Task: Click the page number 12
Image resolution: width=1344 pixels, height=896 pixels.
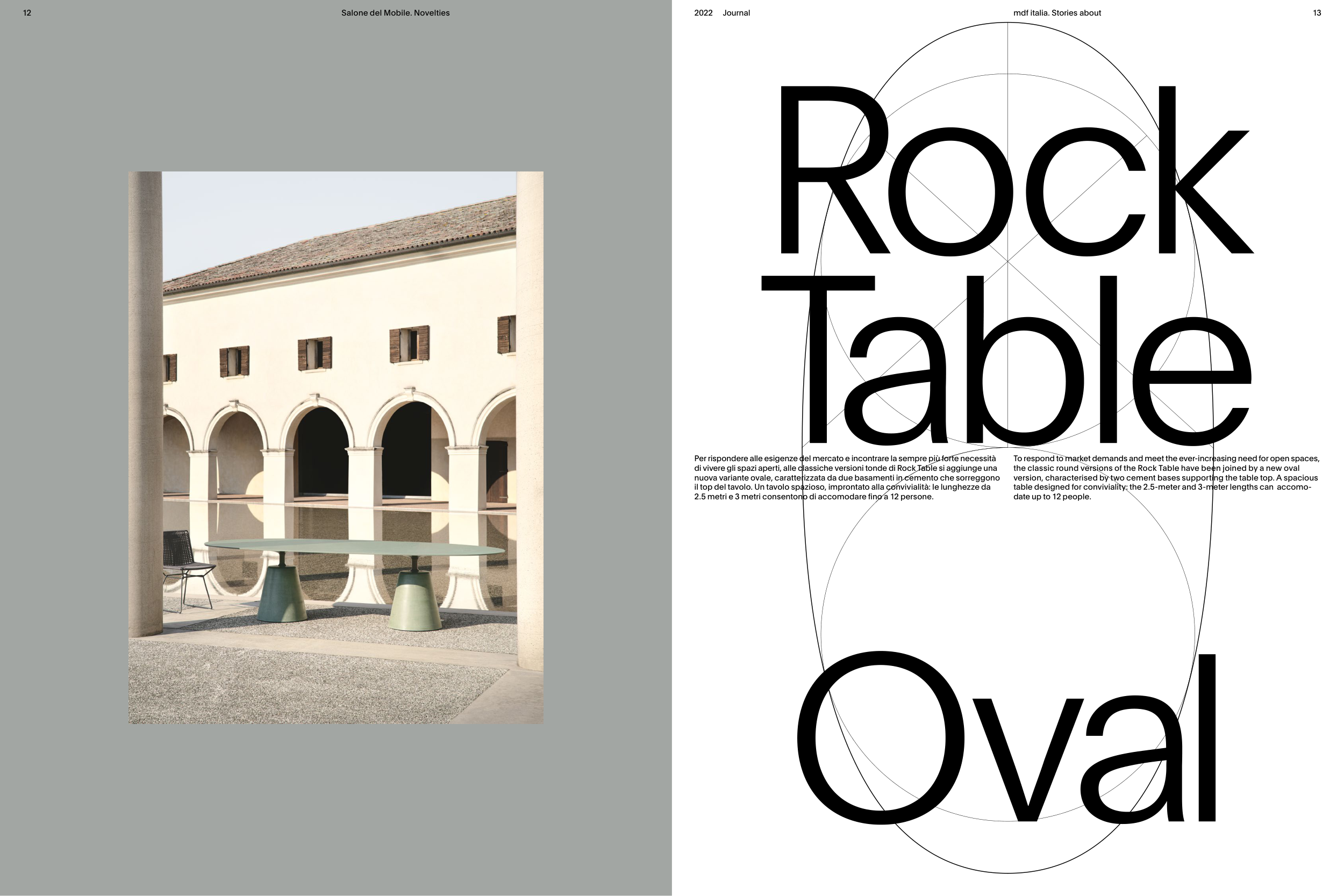Action: pos(27,13)
